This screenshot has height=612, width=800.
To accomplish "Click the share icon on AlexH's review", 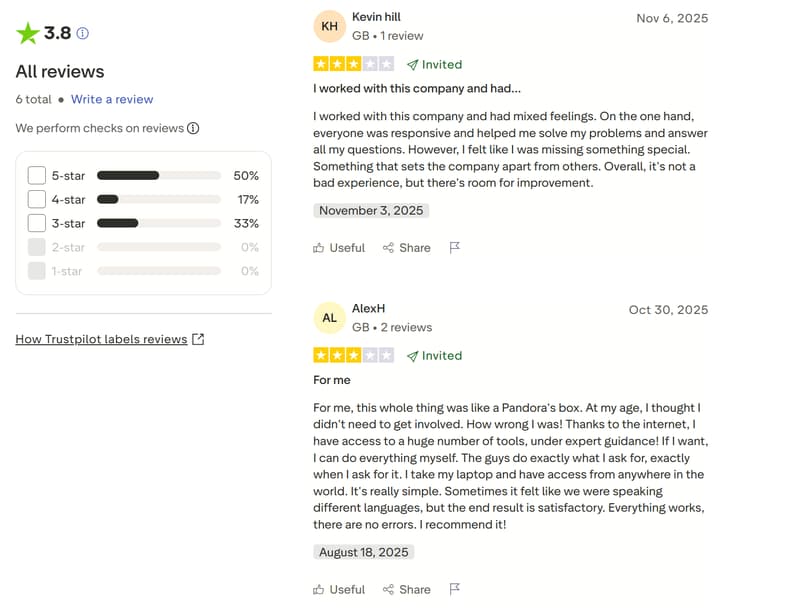I will [388, 589].
